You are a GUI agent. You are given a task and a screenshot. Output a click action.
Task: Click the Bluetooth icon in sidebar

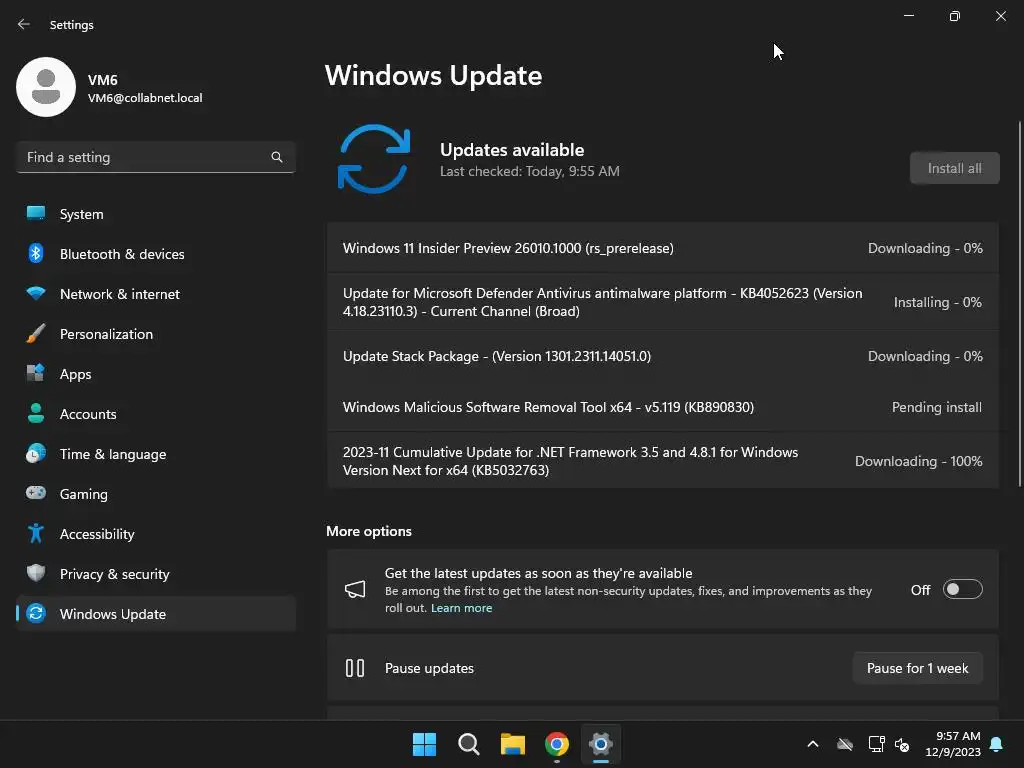point(36,253)
